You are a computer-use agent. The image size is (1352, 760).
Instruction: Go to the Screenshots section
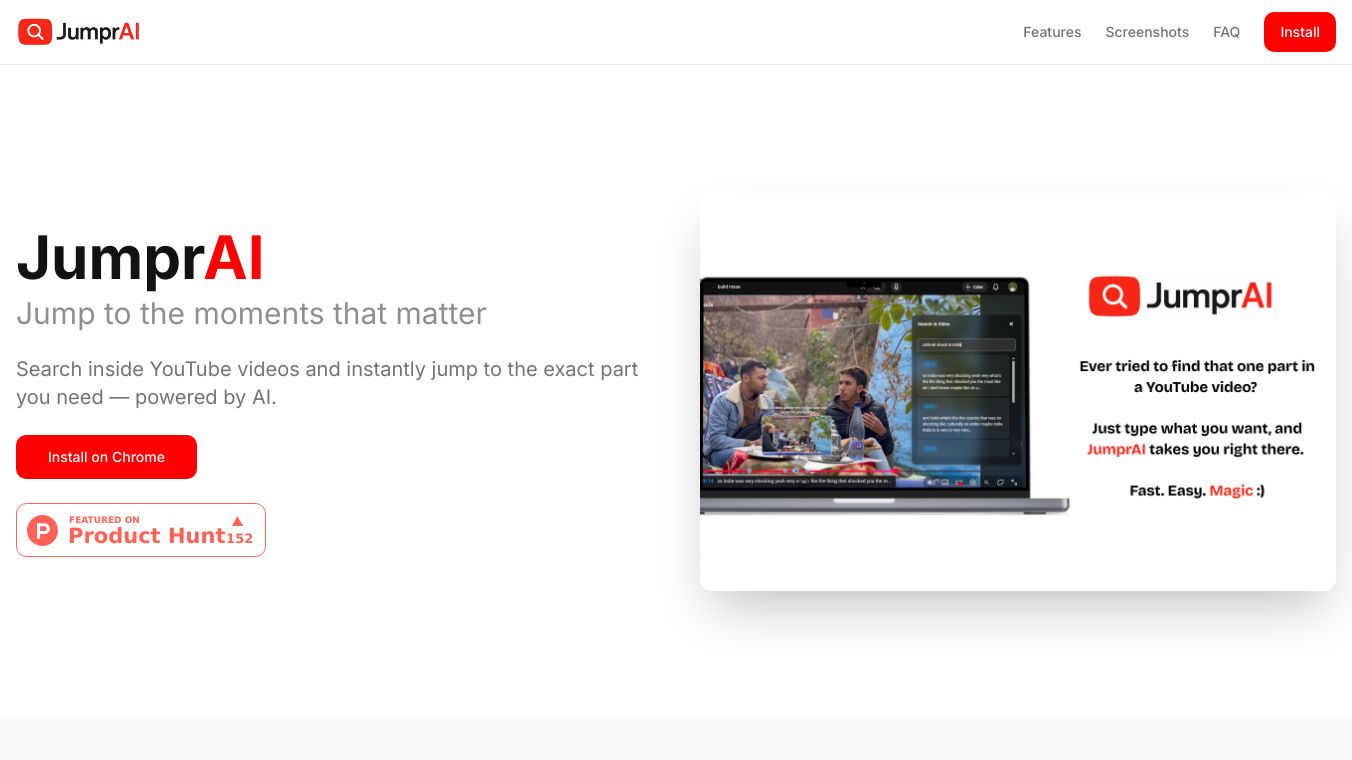[x=1147, y=32]
